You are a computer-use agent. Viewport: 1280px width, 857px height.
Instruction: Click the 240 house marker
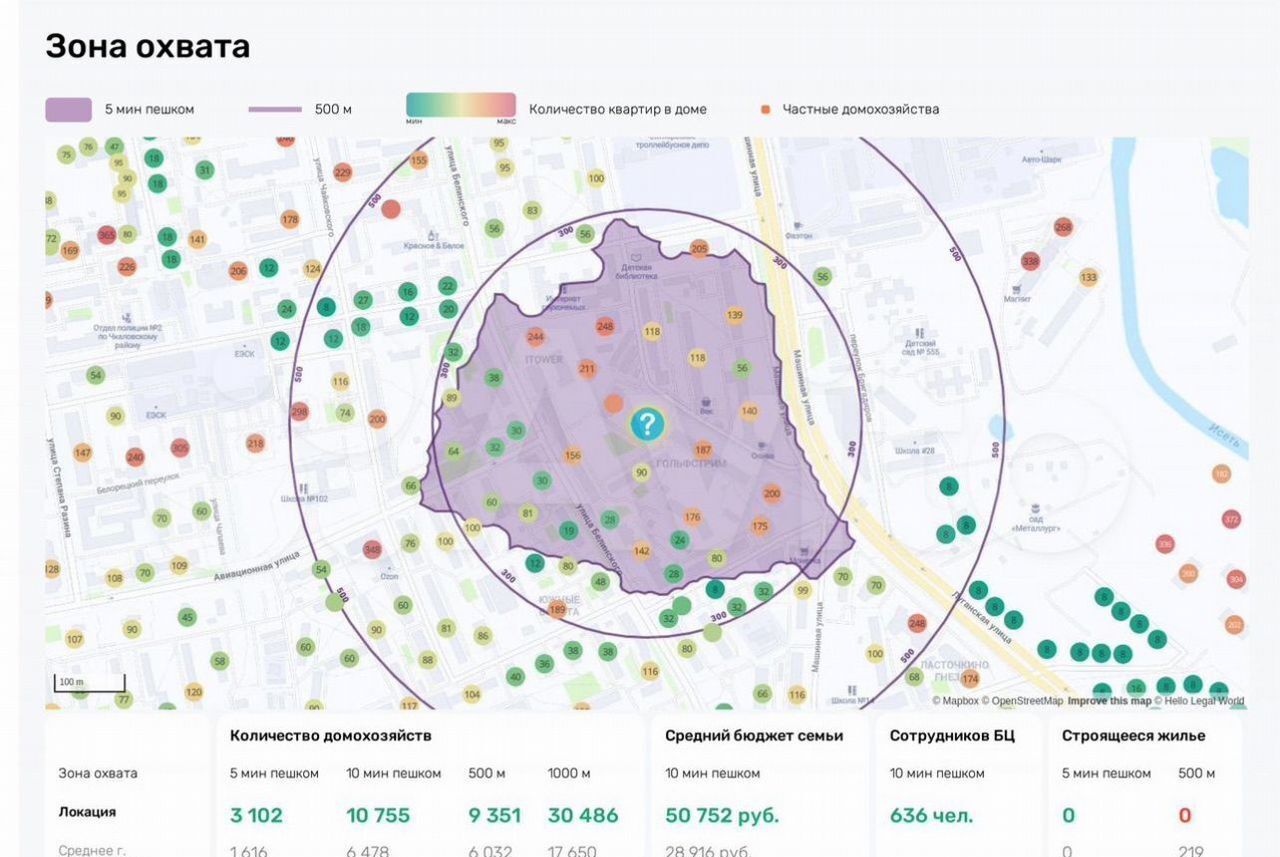point(135,457)
